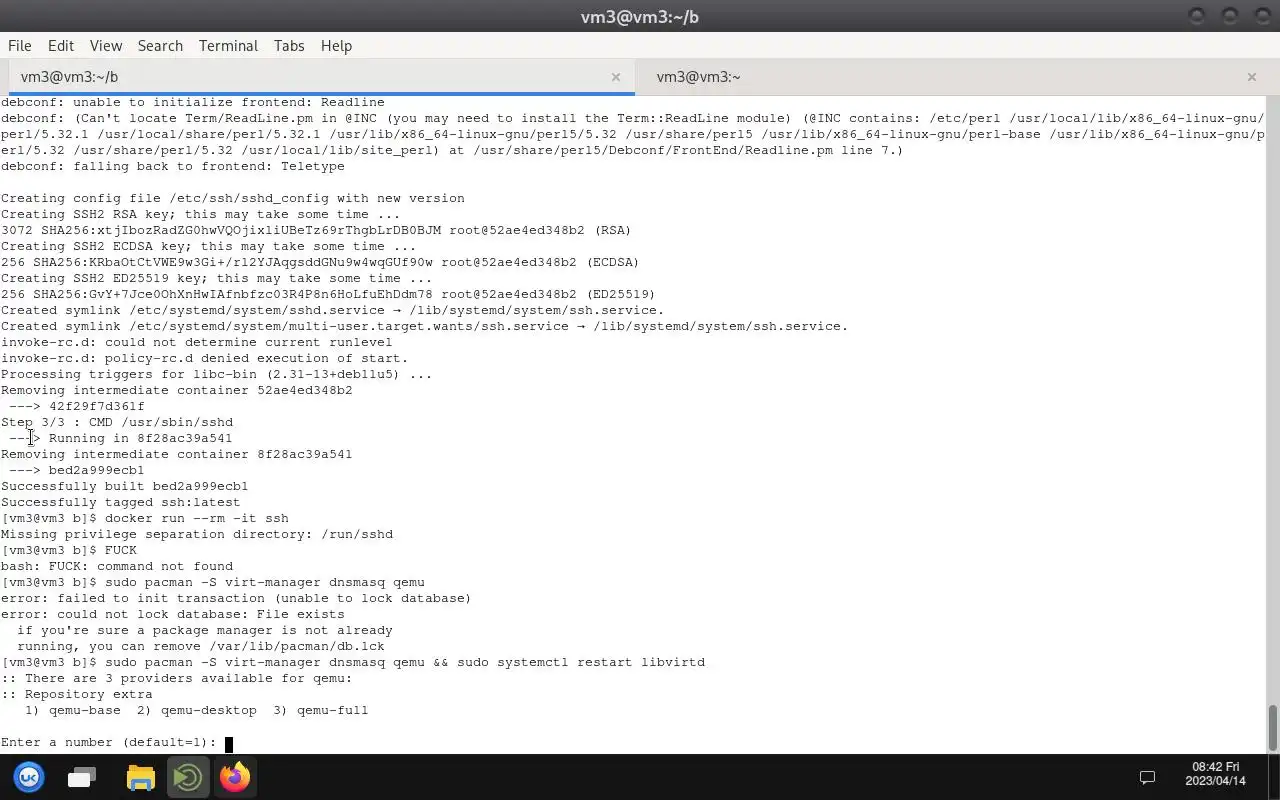The image size is (1280, 800).
Task: Maximize the terminal window from the title bar
Action: tap(1230, 16)
